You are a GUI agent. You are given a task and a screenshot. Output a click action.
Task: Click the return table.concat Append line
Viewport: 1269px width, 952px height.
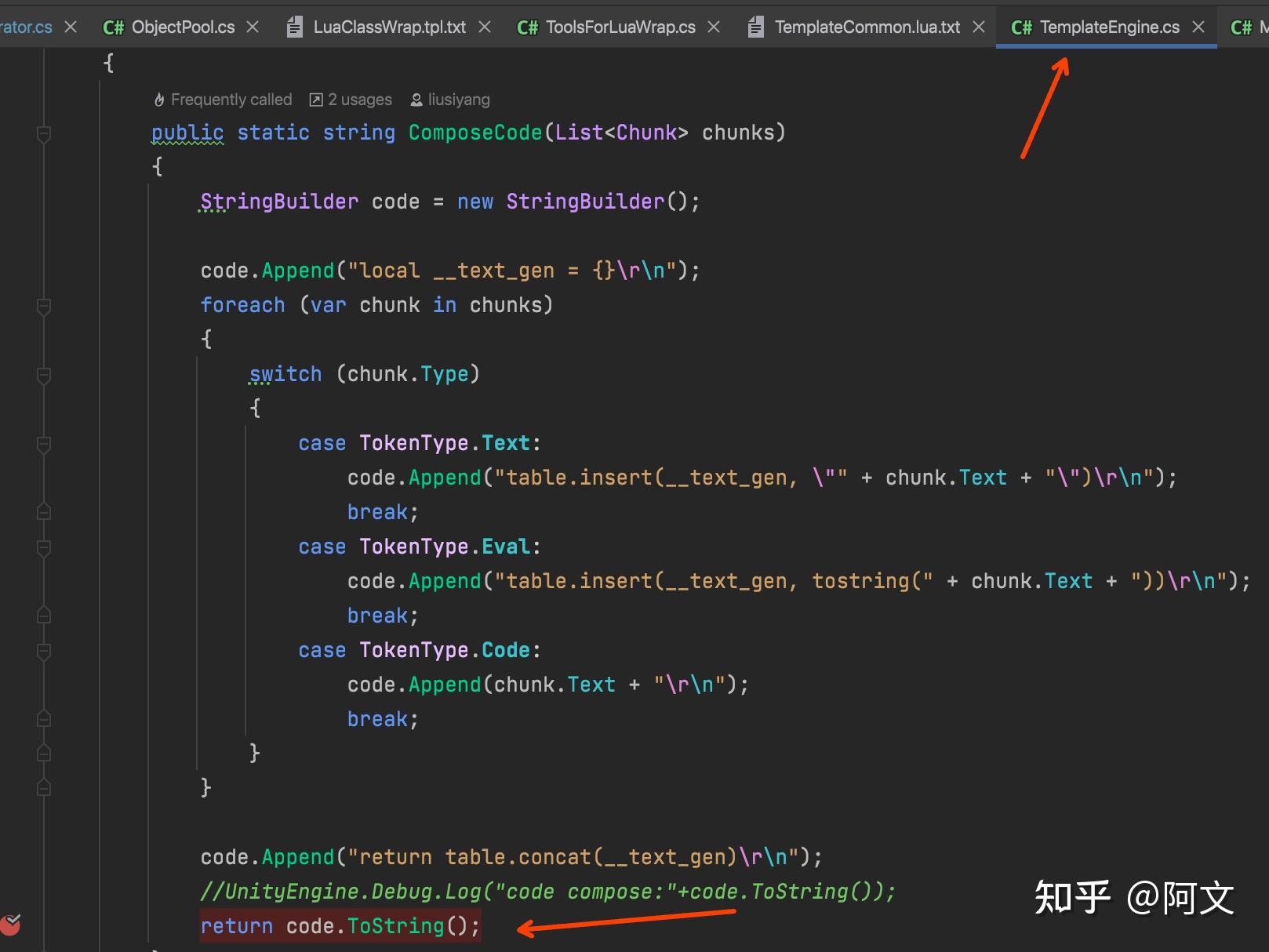click(x=511, y=857)
